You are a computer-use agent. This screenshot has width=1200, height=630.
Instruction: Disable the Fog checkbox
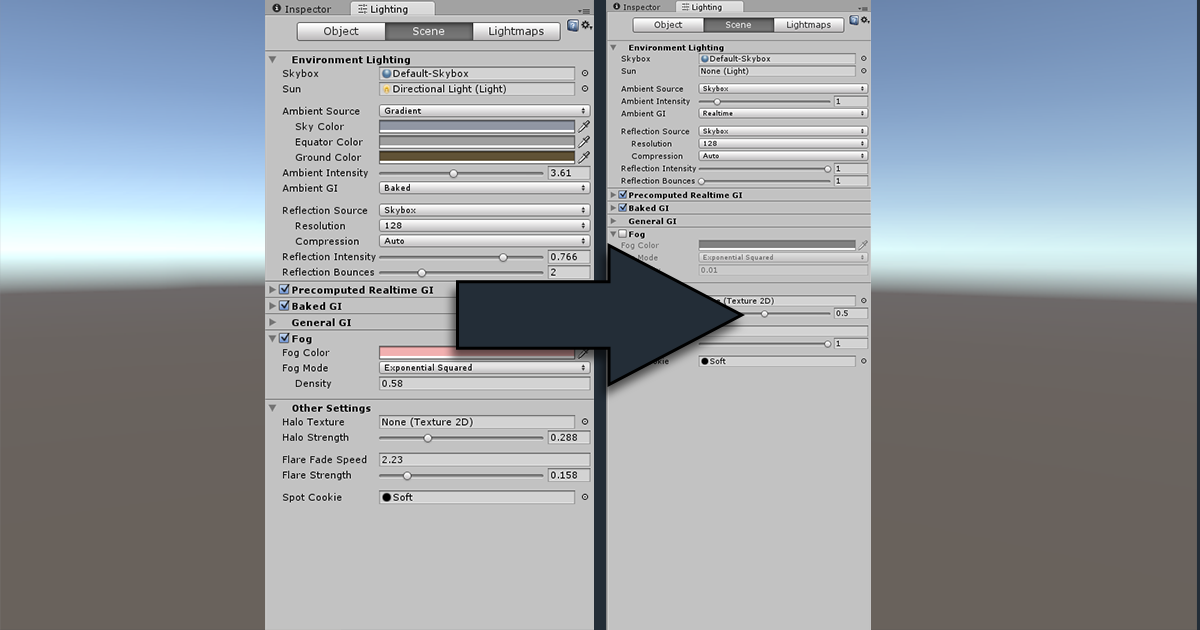click(283, 338)
